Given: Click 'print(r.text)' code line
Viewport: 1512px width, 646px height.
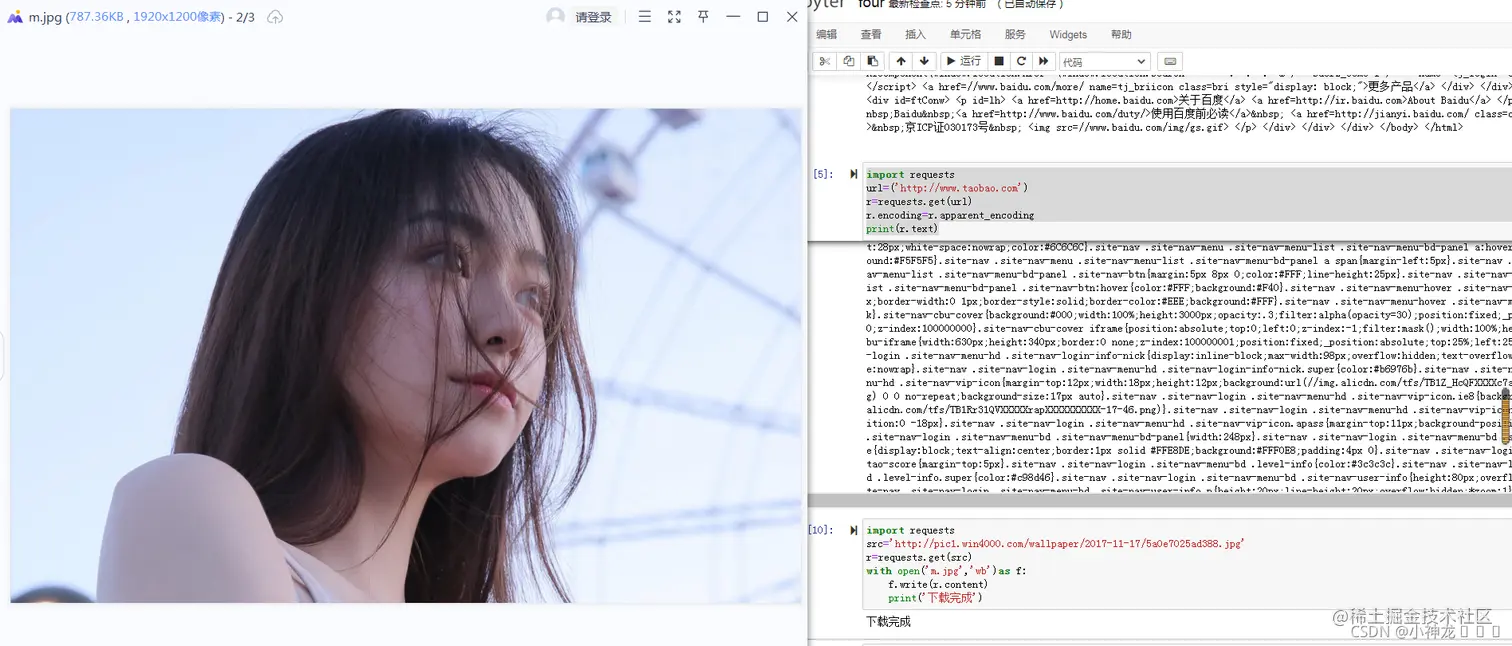Looking at the screenshot, I should [x=902, y=229].
